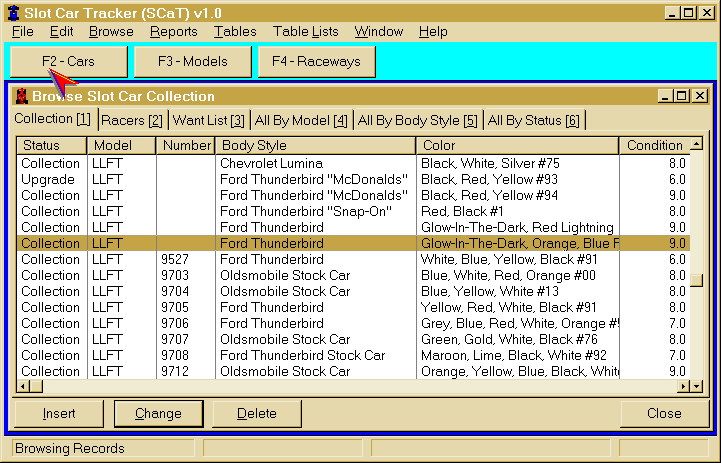
Task: Click the Insert button
Action: [x=59, y=413]
